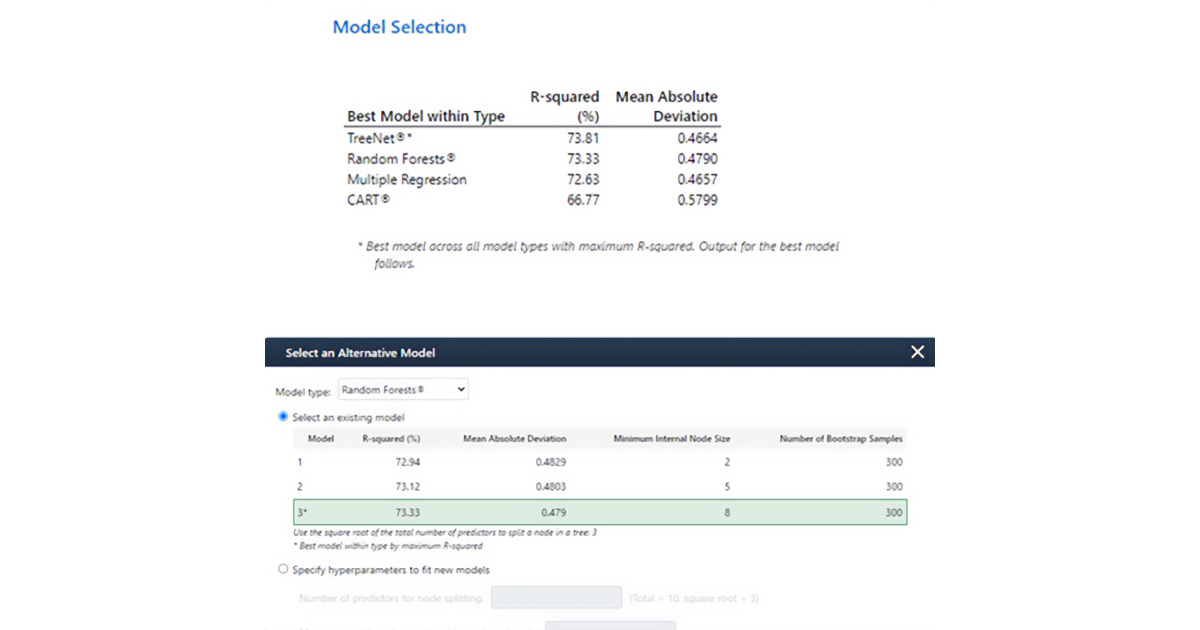
Task: Click the Multiple Regression row label
Action: point(407,179)
